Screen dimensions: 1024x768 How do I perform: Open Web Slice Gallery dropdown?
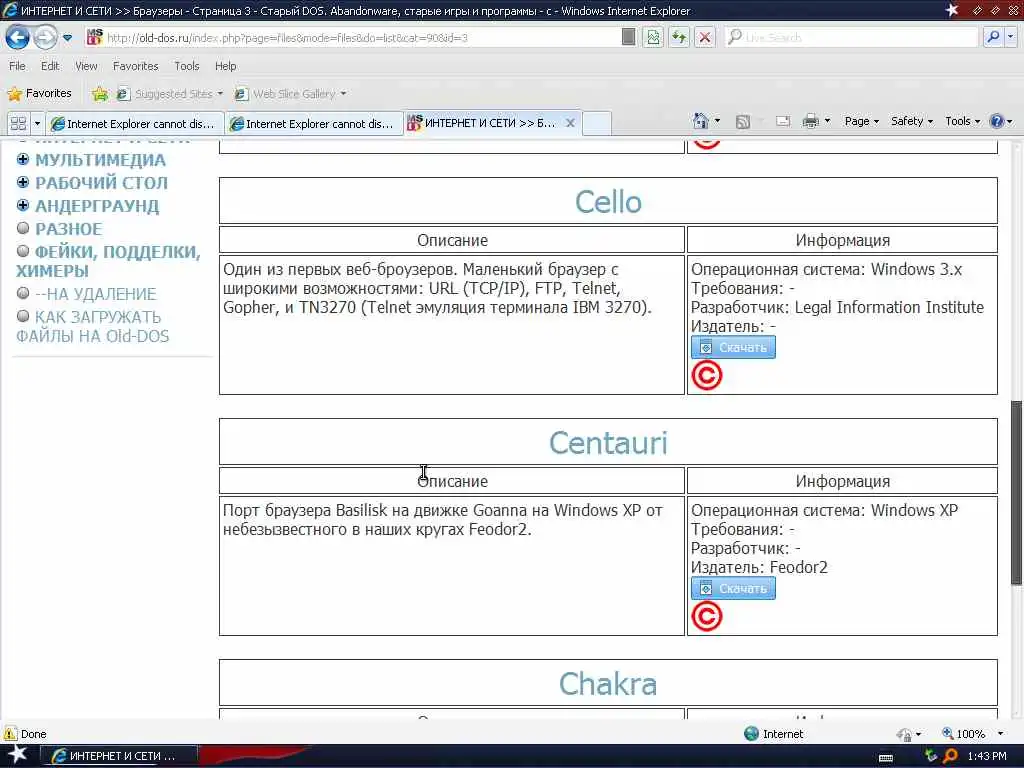coord(290,94)
